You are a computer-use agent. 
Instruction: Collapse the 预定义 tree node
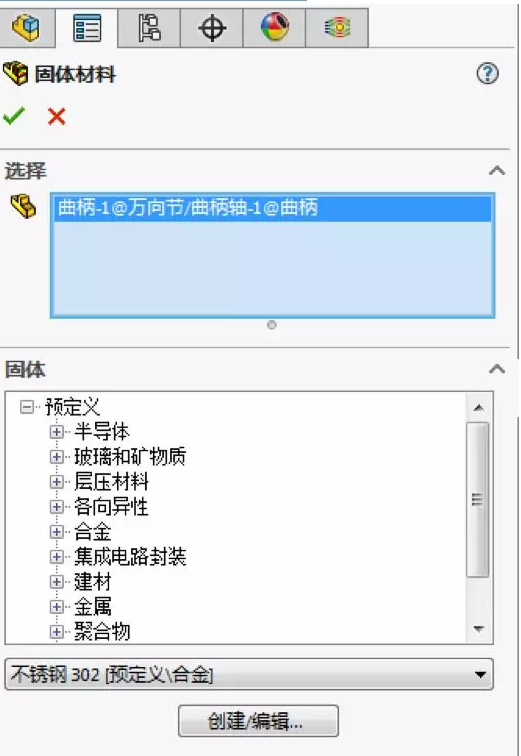pyautogui.click(x=27, y=407)
